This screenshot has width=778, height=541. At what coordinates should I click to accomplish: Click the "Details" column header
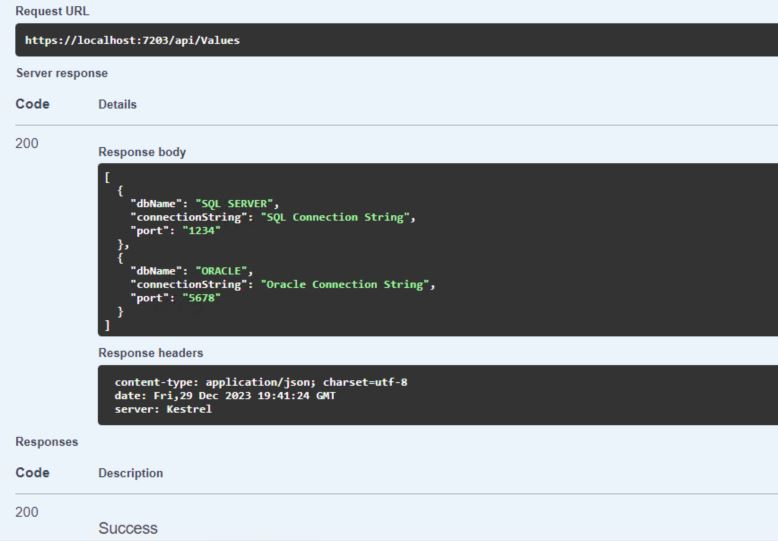(117, 104)
